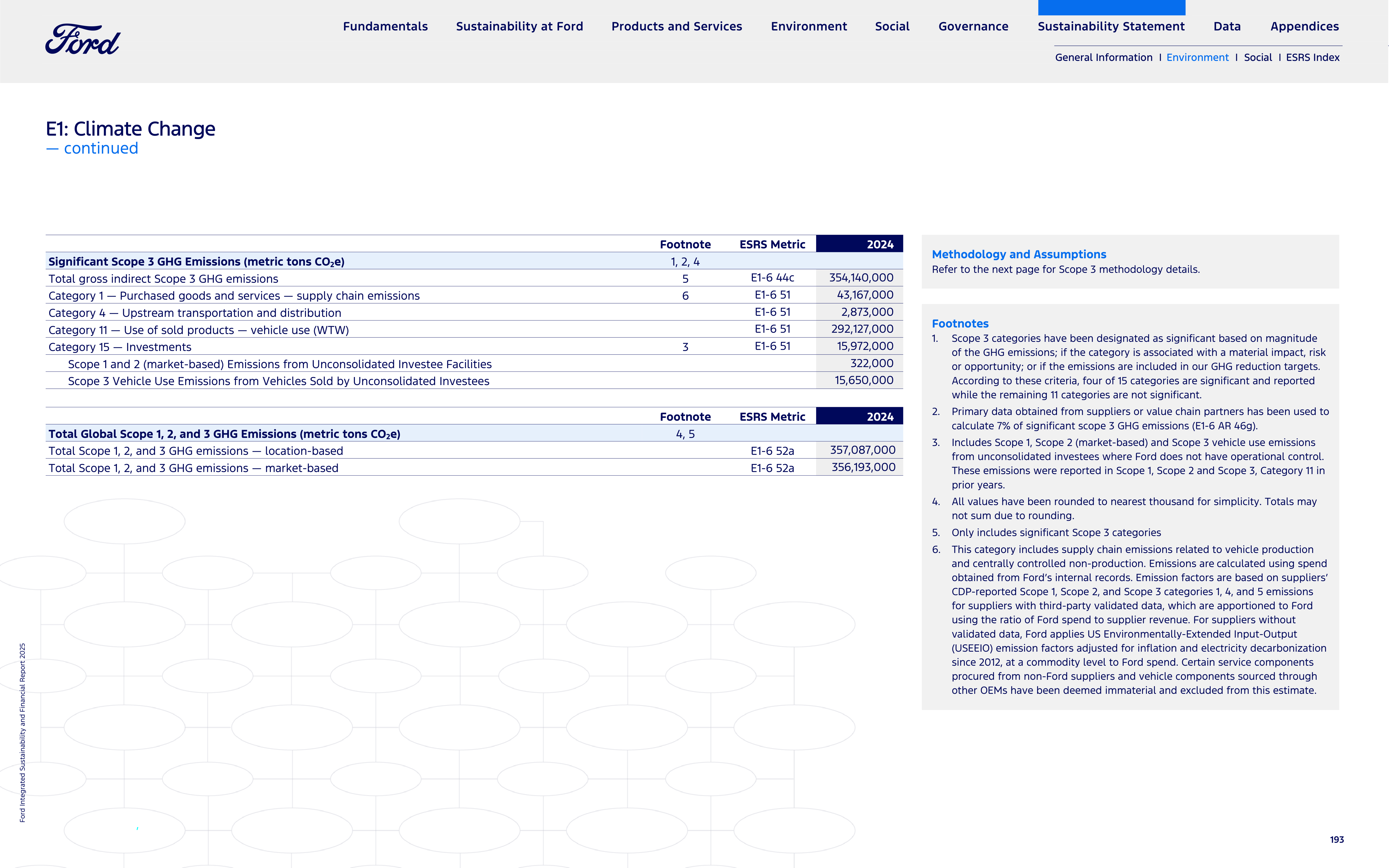Open the Social sub-navigation link
The height and width of the screenshot is (868, 1389).
pos(1257,58)
